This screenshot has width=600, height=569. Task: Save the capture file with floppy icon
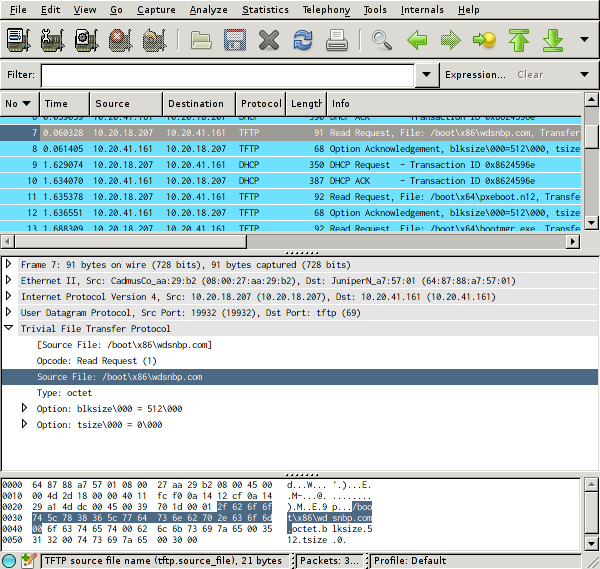click(235, 41)
